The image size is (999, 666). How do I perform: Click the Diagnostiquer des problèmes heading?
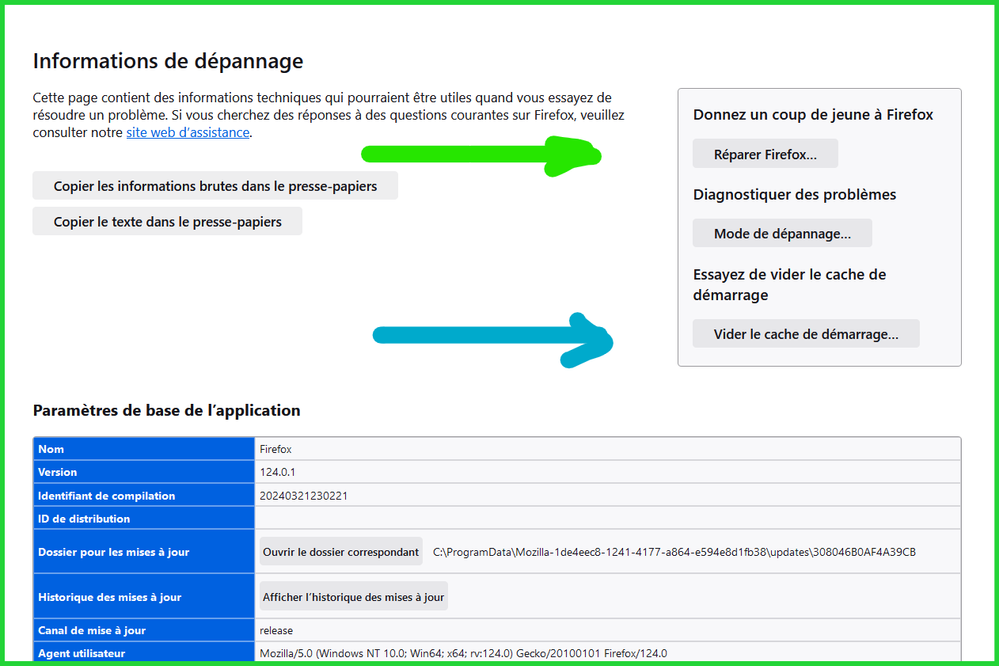click(x=794, y=194)
